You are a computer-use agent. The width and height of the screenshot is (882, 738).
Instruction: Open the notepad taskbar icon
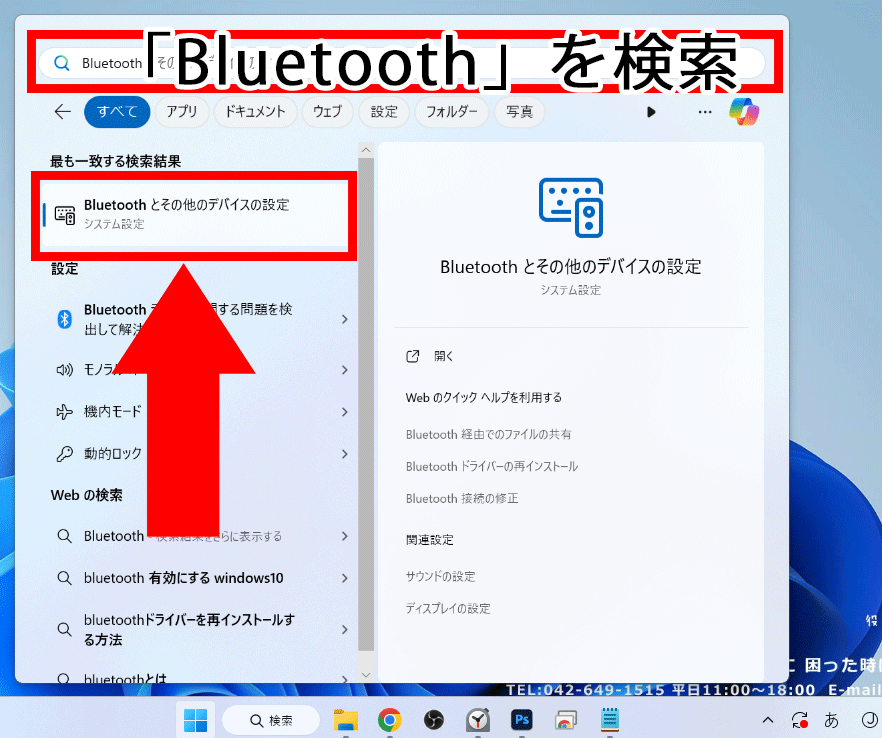610,720
